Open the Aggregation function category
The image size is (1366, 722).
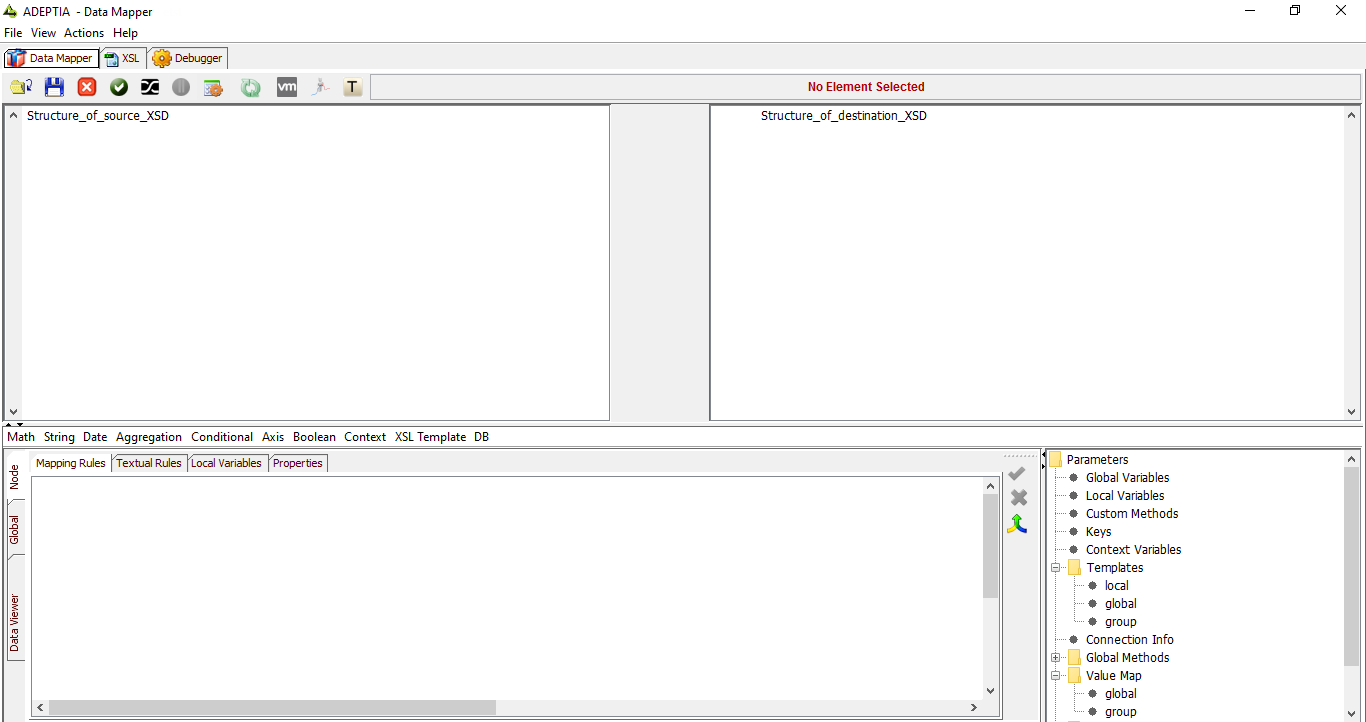click(149, 437)
